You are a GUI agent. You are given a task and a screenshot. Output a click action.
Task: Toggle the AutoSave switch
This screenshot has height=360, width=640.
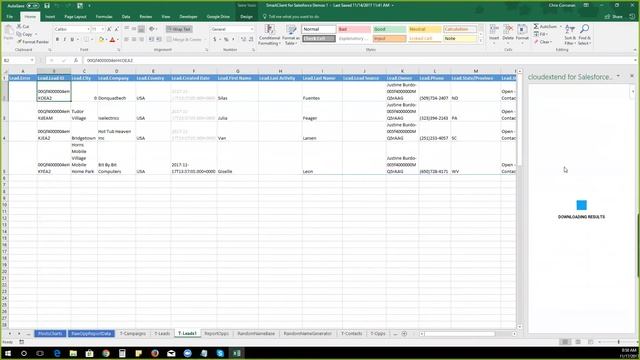33,6
